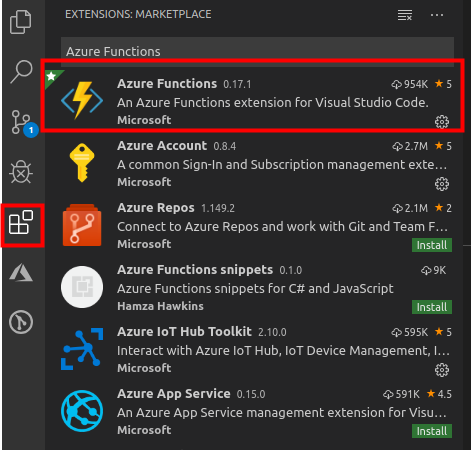Image resolution: width=472 pixels, height=451 pixels.
Task: Click 'Interact with Azure IoT Hub' description
Action: coord(283,351)
